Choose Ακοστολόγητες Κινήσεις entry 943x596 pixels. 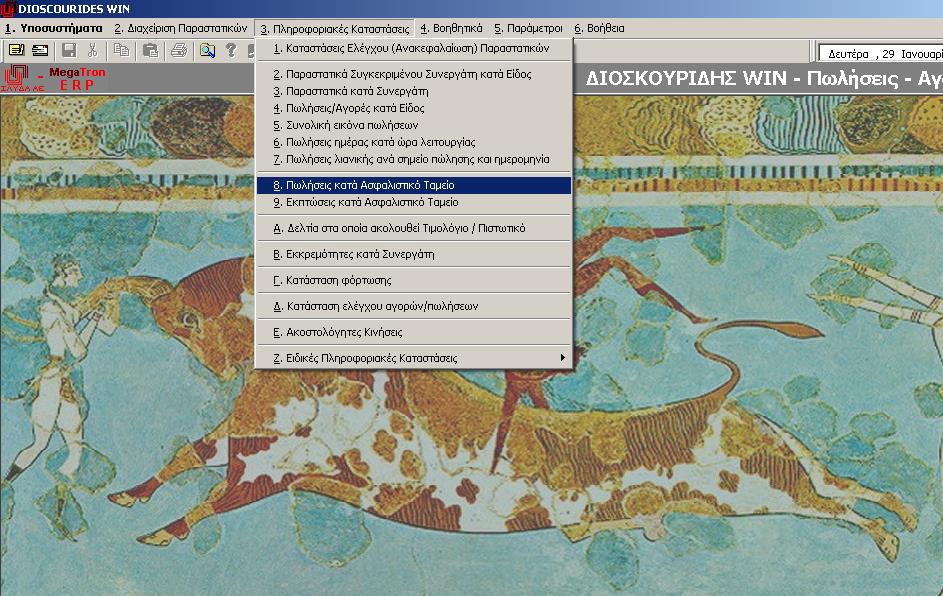414,332
